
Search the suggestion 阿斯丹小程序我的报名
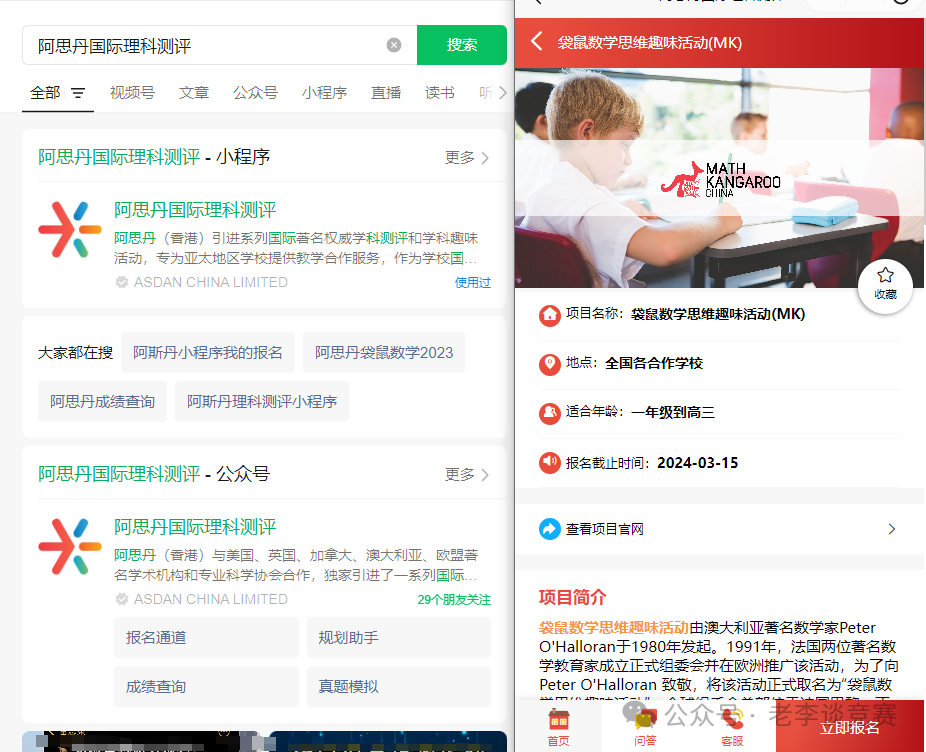click(x=208, y=353)
